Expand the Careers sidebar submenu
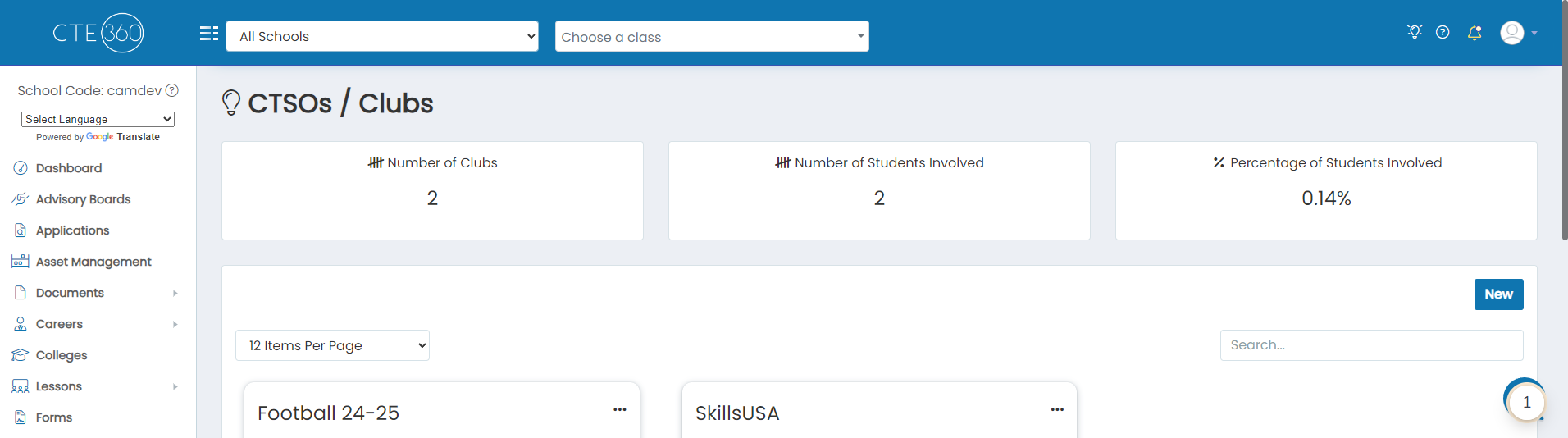 (175, 324)
